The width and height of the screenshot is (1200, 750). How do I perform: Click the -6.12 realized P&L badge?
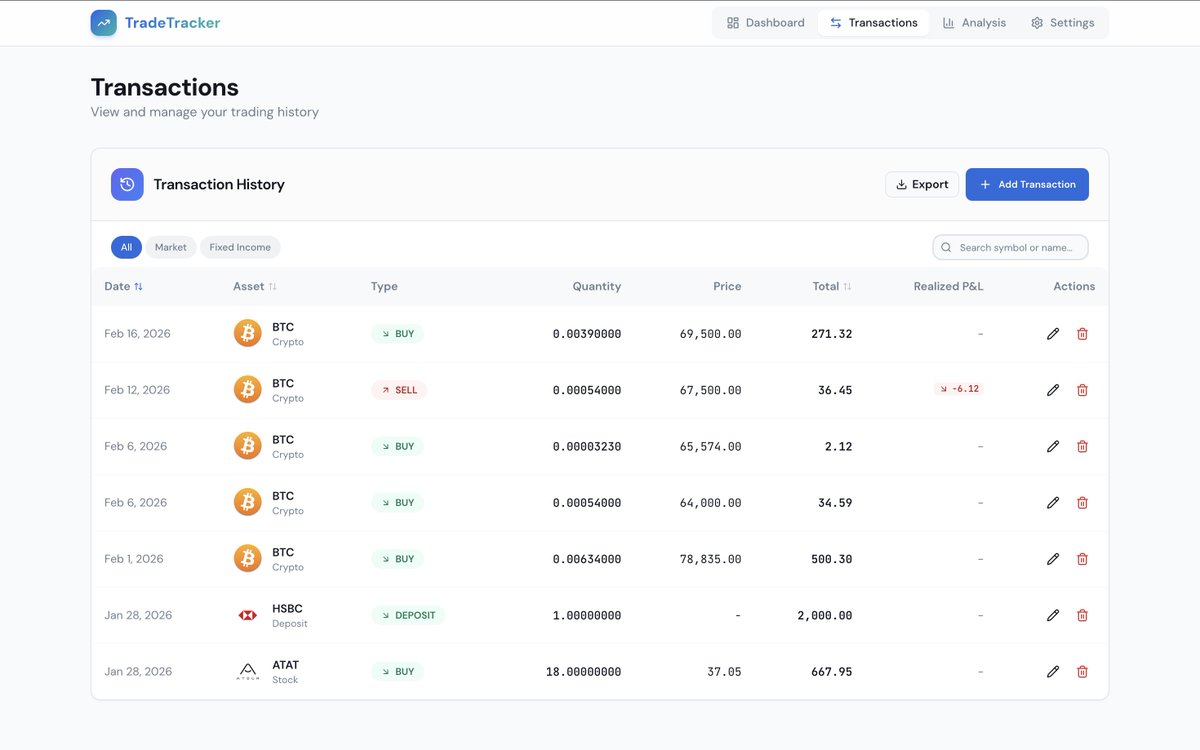959,389
